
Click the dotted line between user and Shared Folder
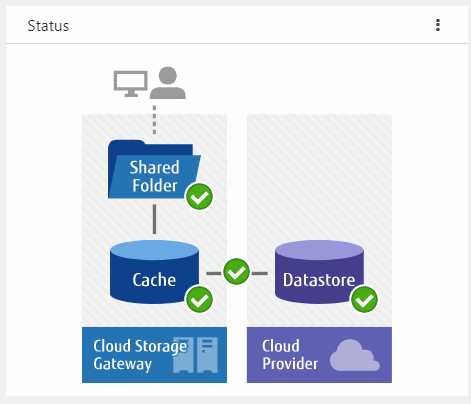click(x=154, y=120)
